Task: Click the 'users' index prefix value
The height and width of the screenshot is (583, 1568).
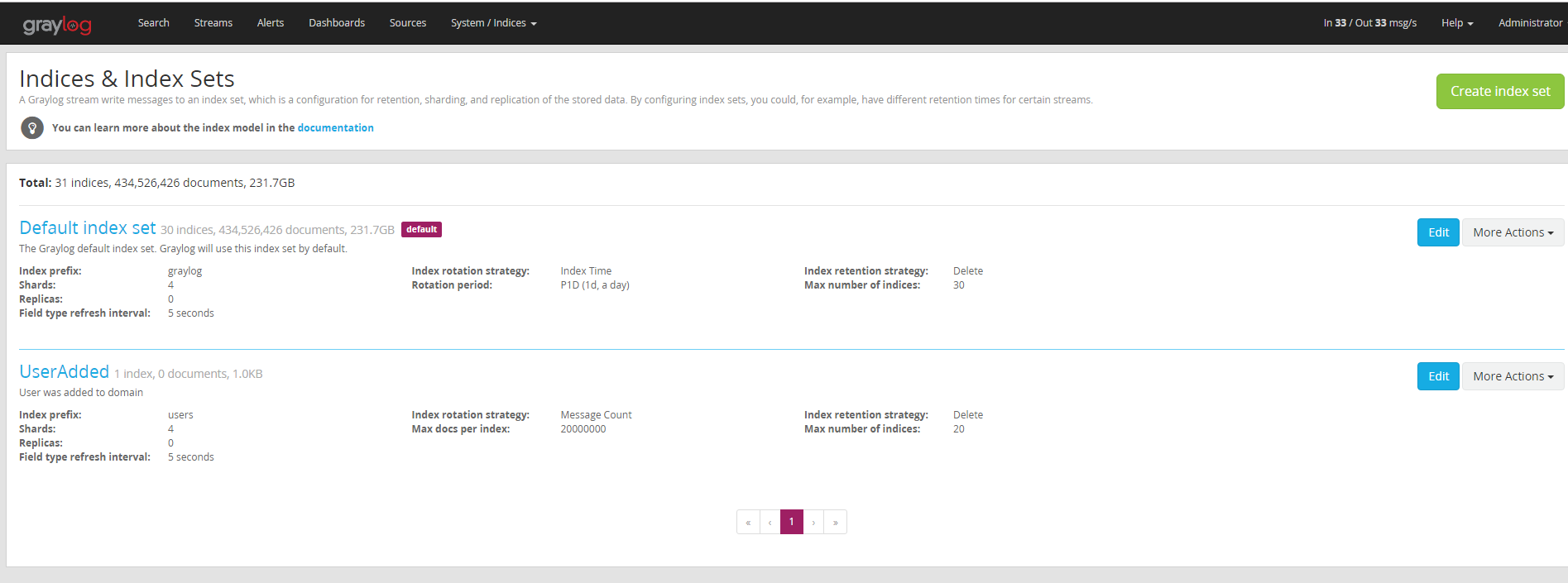Action: (180, 415)
